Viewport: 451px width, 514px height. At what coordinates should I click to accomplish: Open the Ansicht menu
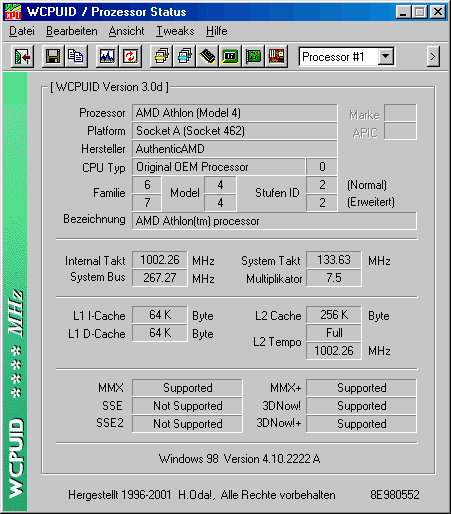click(127, 31)
